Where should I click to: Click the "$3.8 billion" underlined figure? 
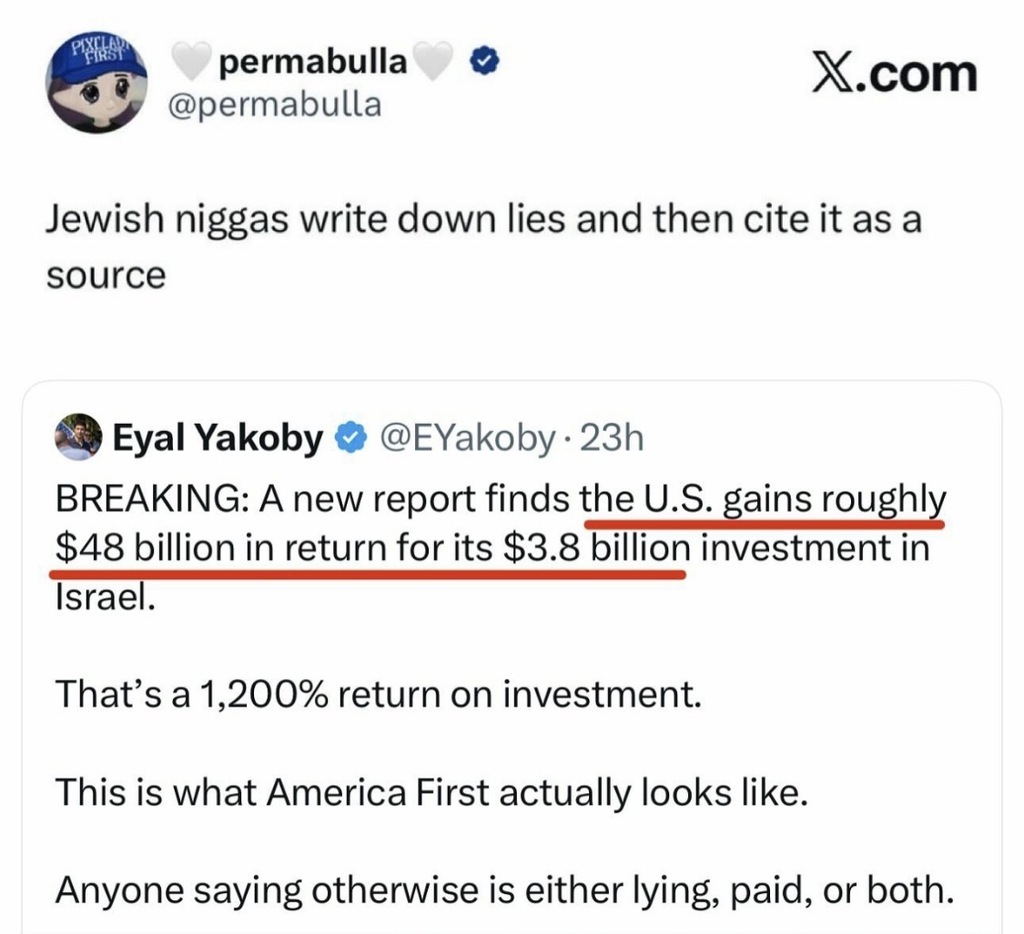click(x=597, y=550)
